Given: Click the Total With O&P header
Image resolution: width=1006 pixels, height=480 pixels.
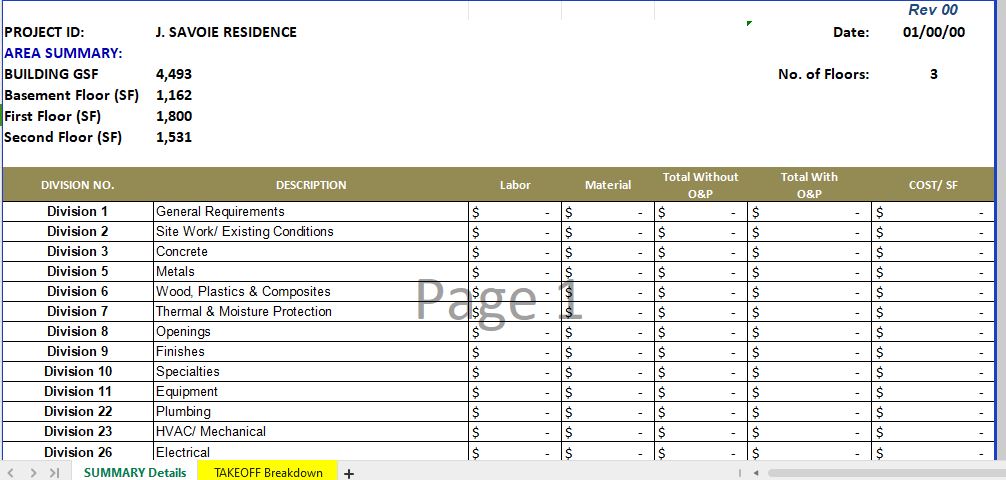Looking at the screenshot, I should coord(809,185).
